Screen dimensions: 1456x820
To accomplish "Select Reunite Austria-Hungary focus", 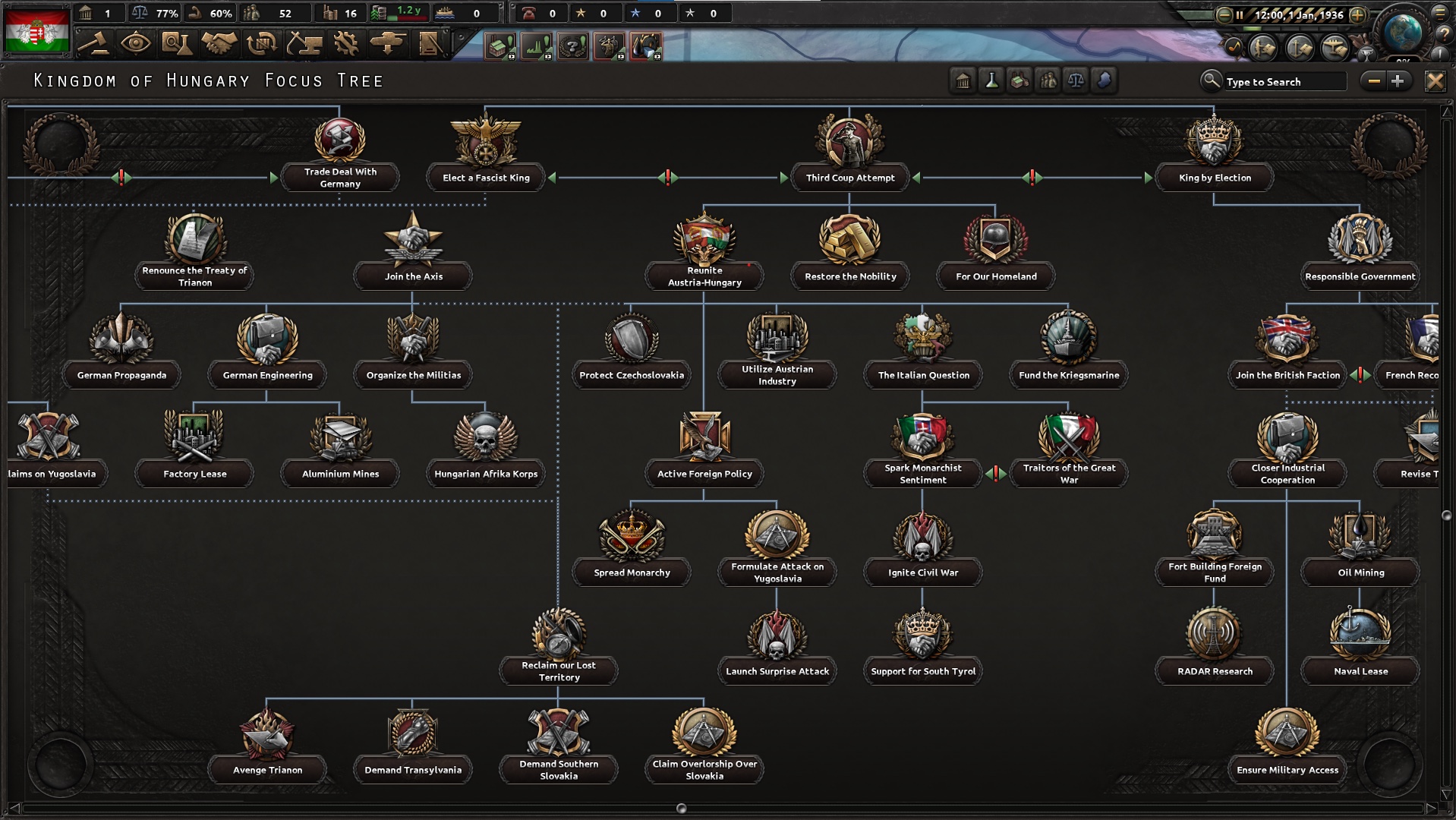I will [704, 251].
